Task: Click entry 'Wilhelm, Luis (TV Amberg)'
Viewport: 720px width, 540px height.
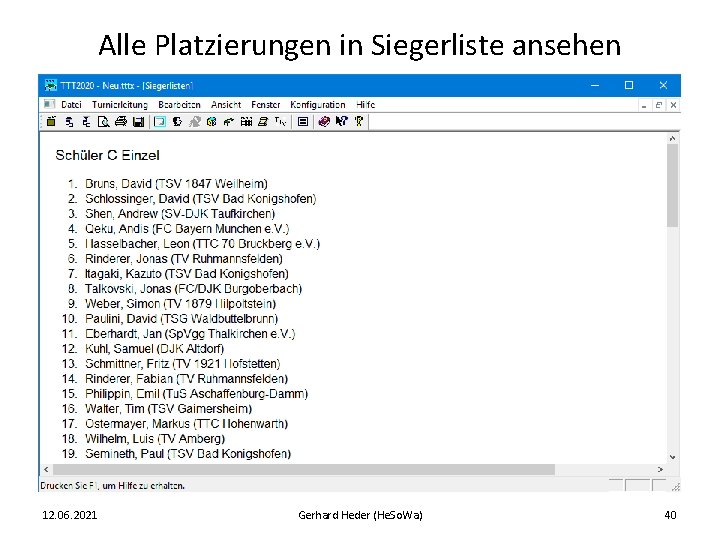Action: click(155, 439)
